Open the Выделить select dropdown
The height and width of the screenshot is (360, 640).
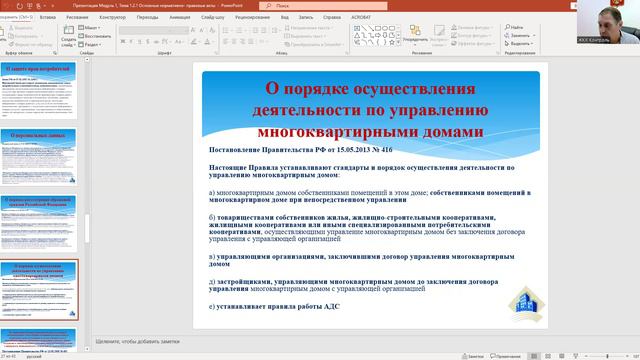pyautogui.click(x=519, y=44)
